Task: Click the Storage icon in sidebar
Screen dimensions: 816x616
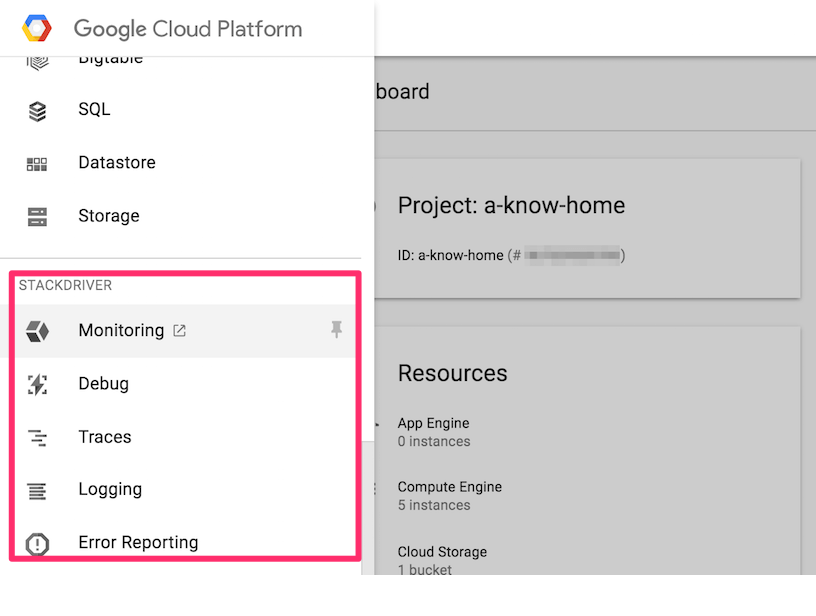Action: tap(37, 216)
